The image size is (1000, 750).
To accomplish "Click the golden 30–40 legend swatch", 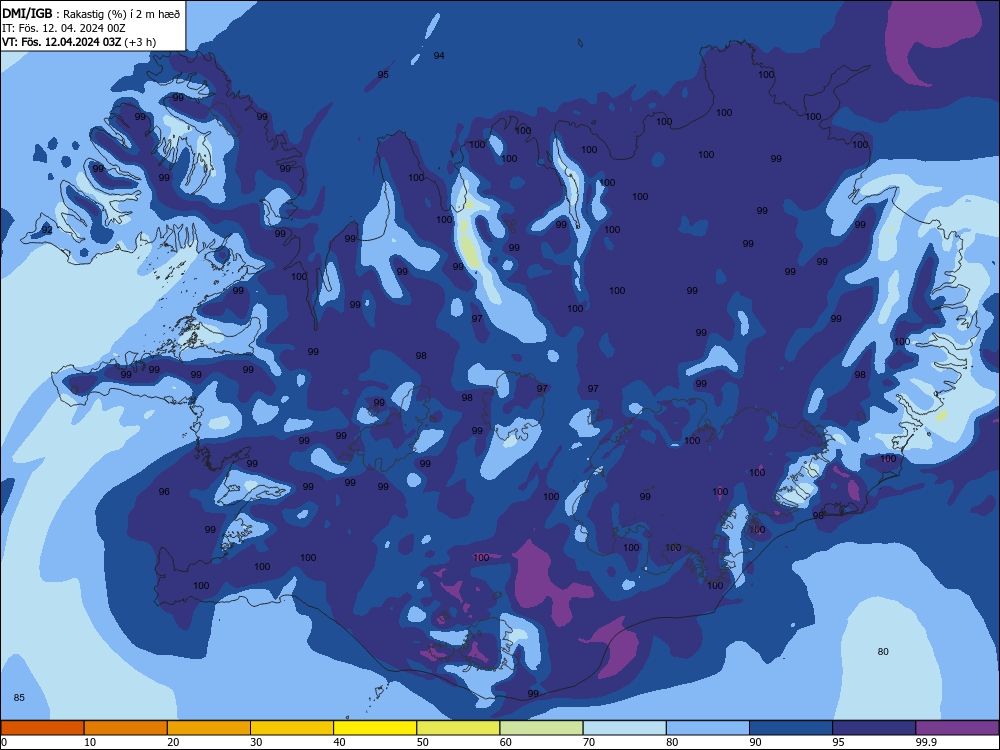I will click(x=292, y=728).
